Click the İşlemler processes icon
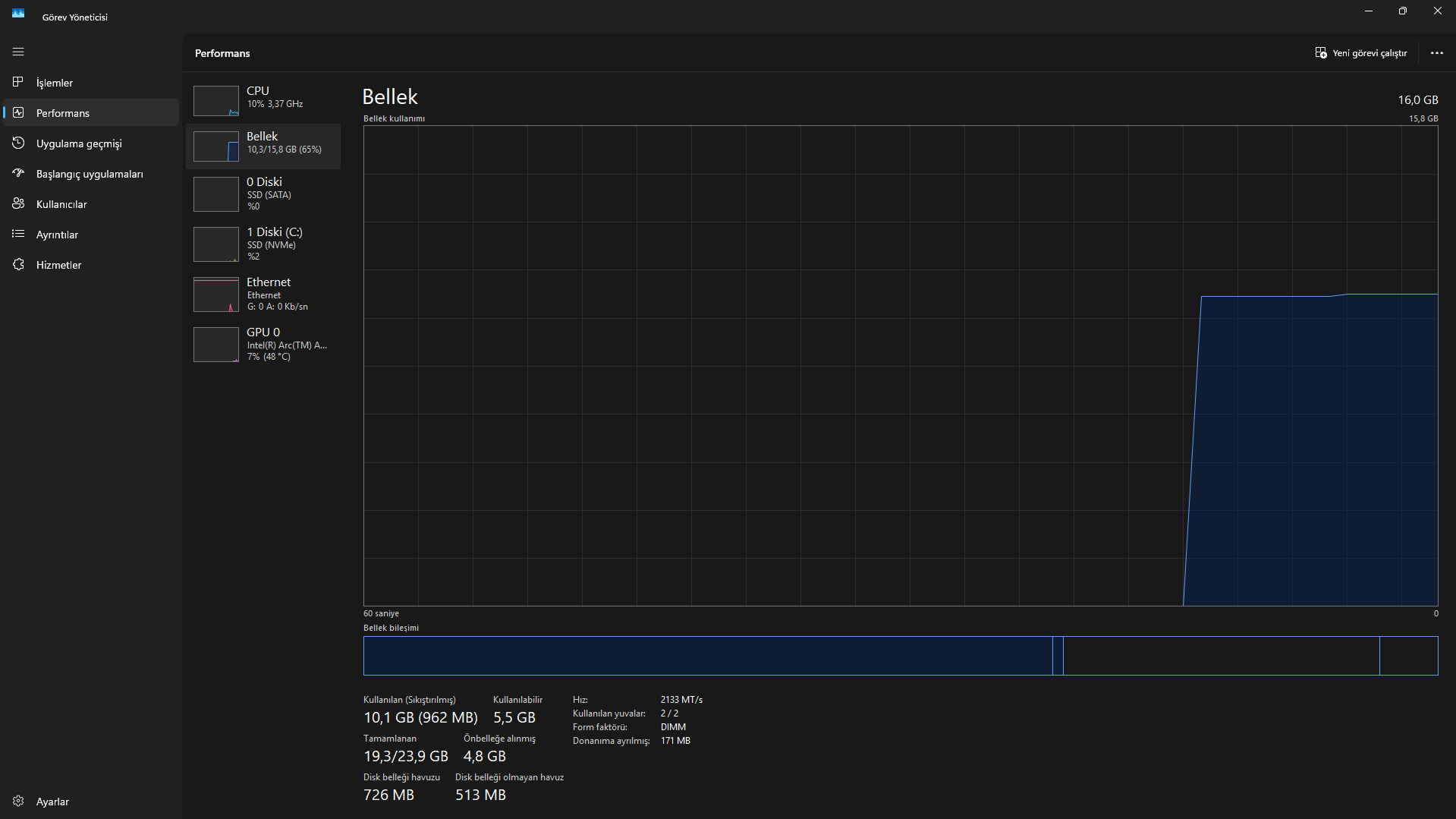1456x819 pixels. (x=18, y=82)
